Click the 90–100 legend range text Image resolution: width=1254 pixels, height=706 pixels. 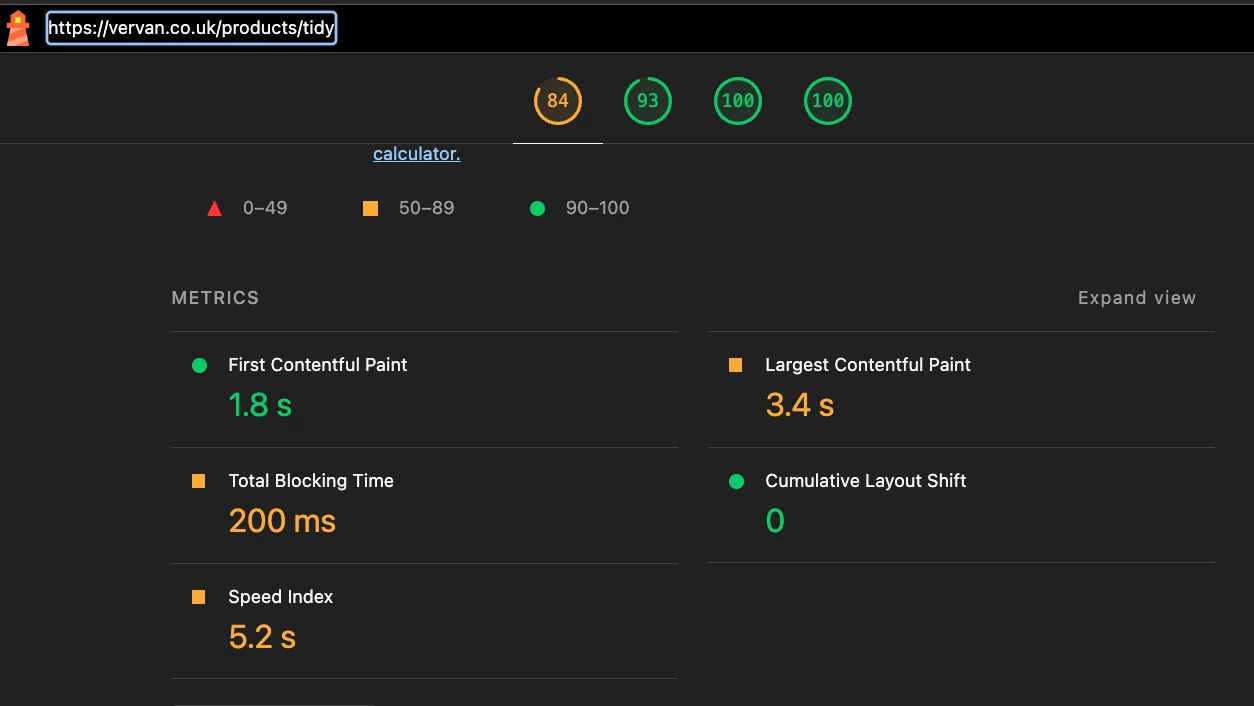[x=597, y=208]
